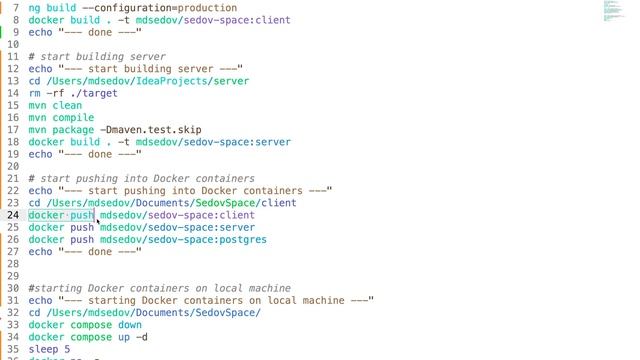Click 'mvn package -Dmaven.test.skip' line
This screenshot has height=360, width=640.
pos(115,130)
